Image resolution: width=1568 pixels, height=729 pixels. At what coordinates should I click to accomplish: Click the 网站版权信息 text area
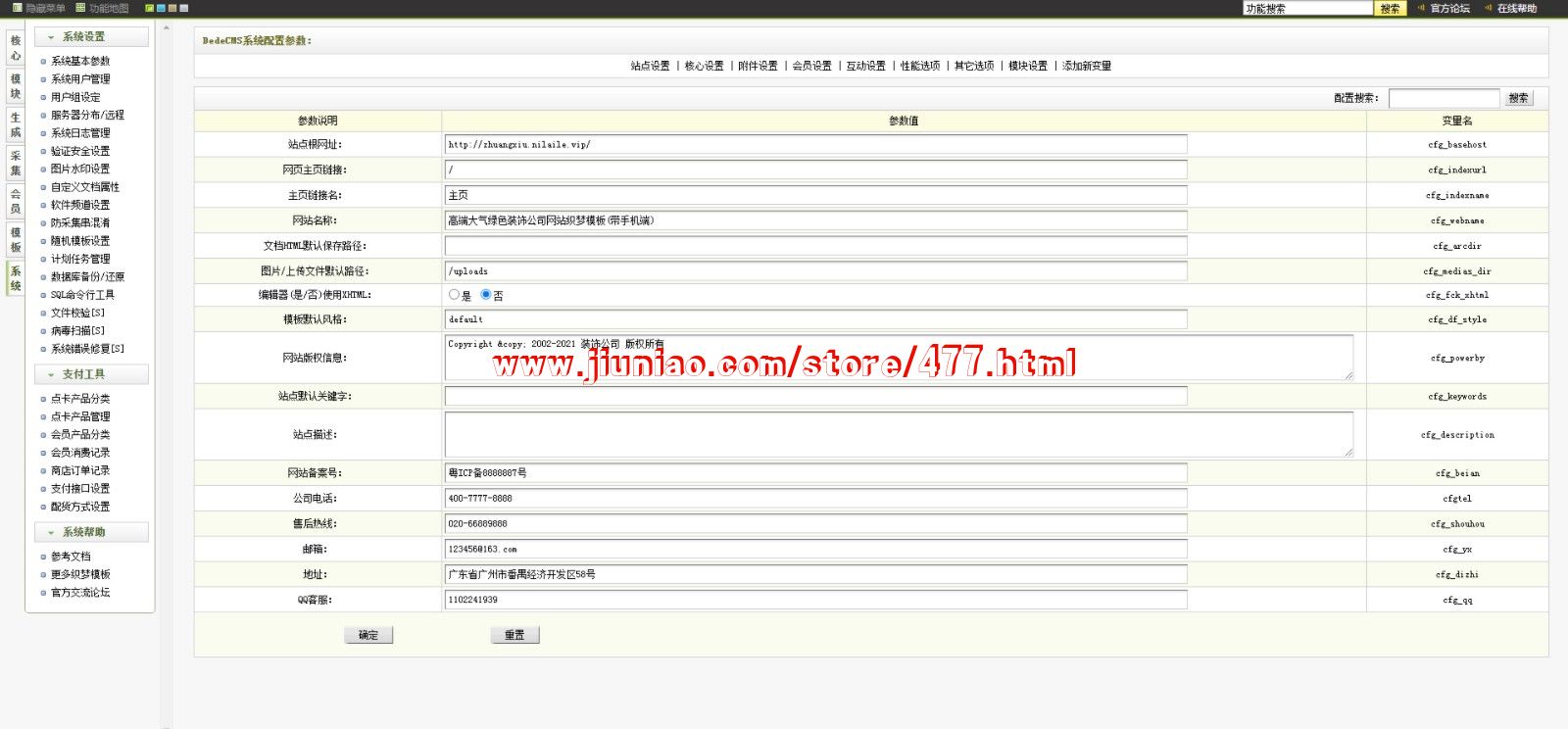click(x=899, y=358)
